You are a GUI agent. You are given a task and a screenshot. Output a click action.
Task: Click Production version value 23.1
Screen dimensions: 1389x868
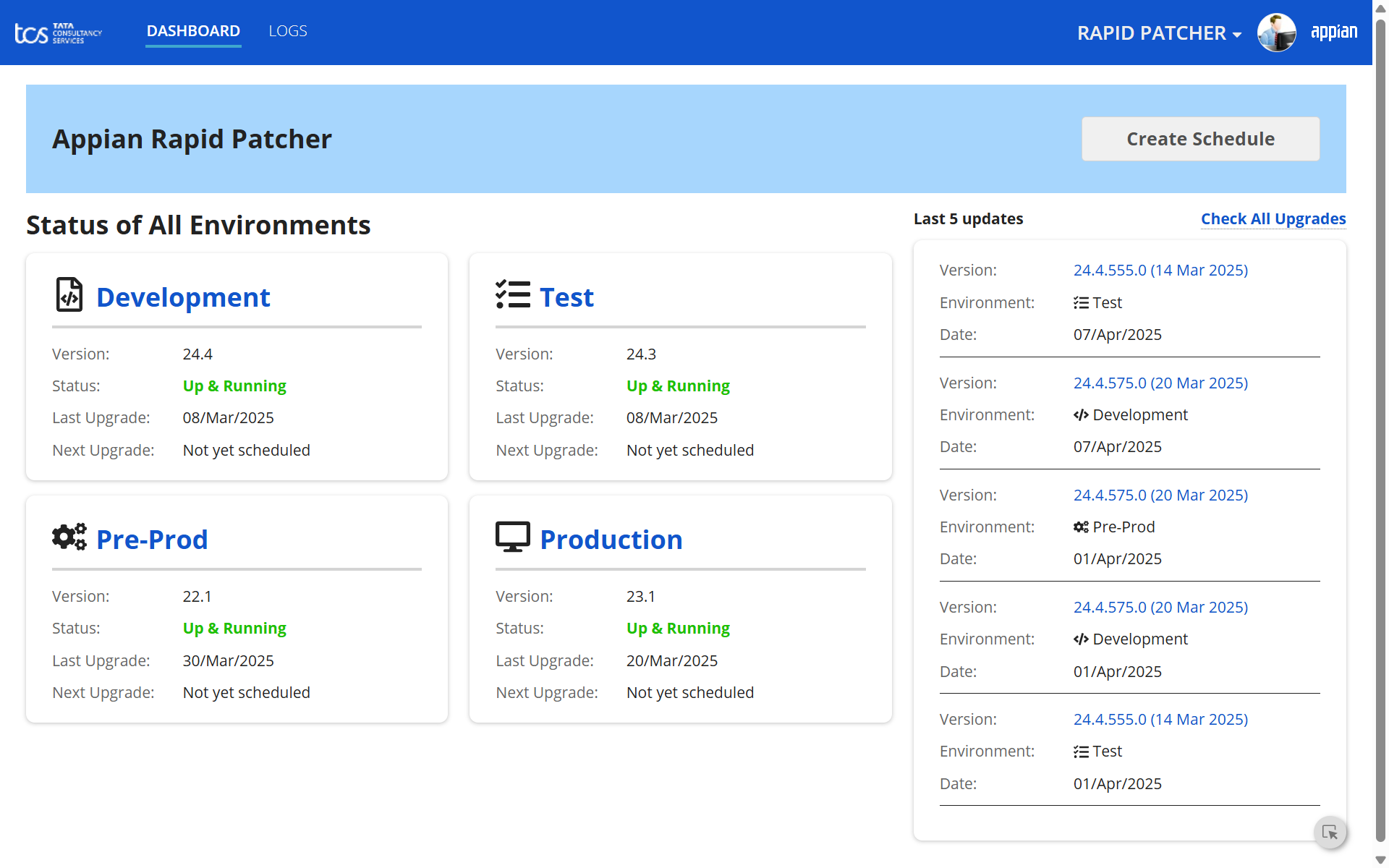pos(640,596)
